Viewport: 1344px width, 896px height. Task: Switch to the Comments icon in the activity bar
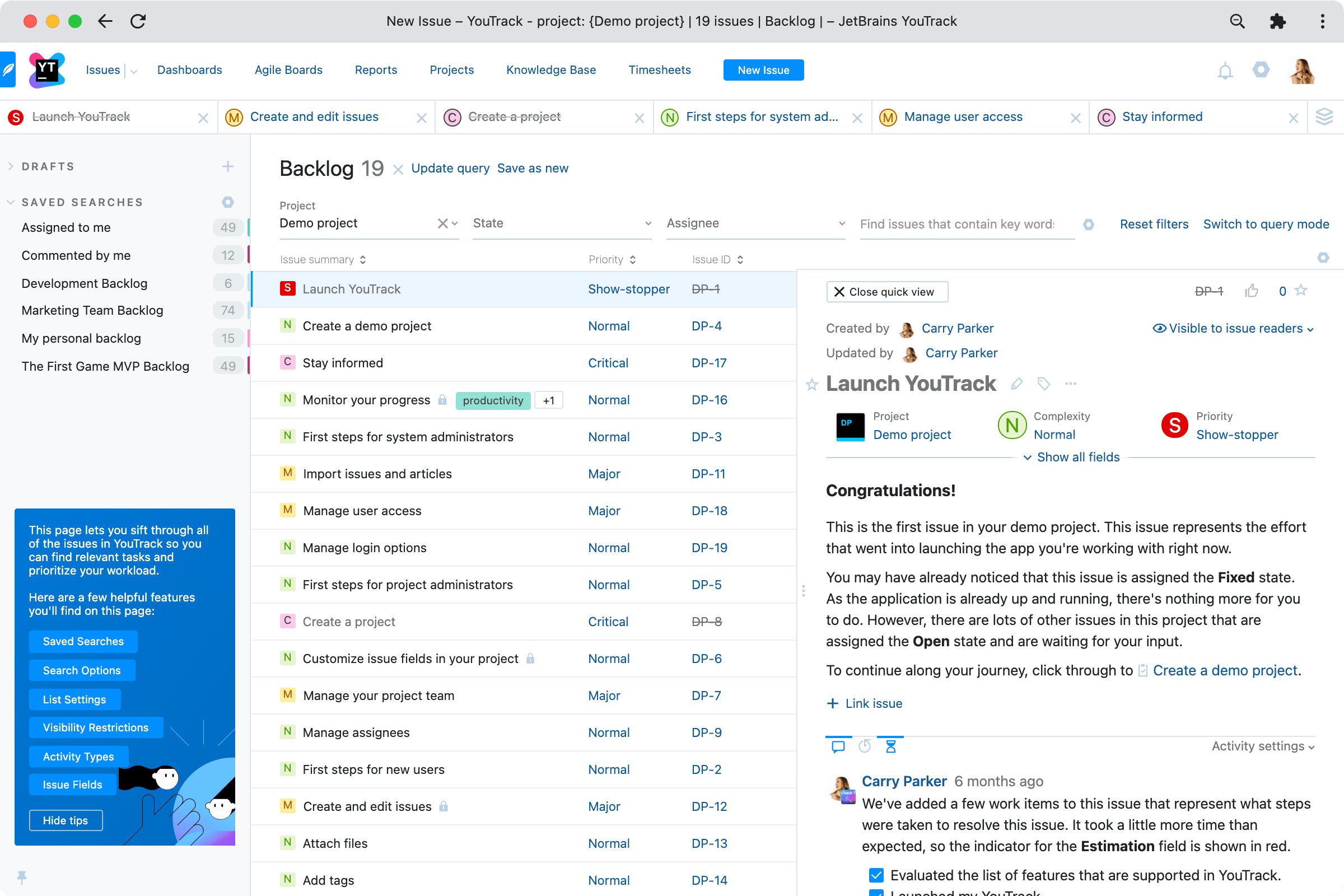[838, 746]
